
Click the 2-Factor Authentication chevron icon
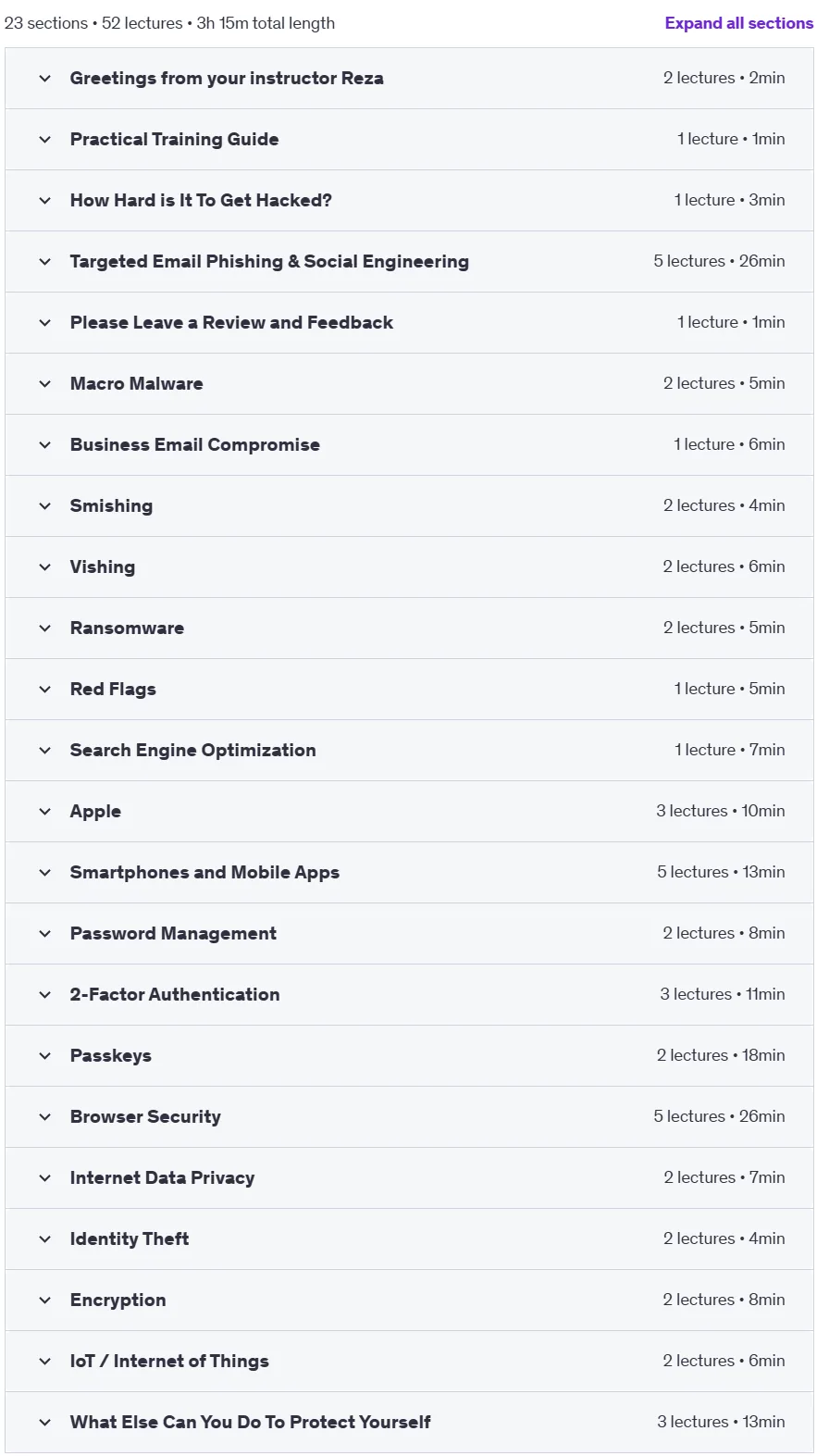click(x=44, y=995)
